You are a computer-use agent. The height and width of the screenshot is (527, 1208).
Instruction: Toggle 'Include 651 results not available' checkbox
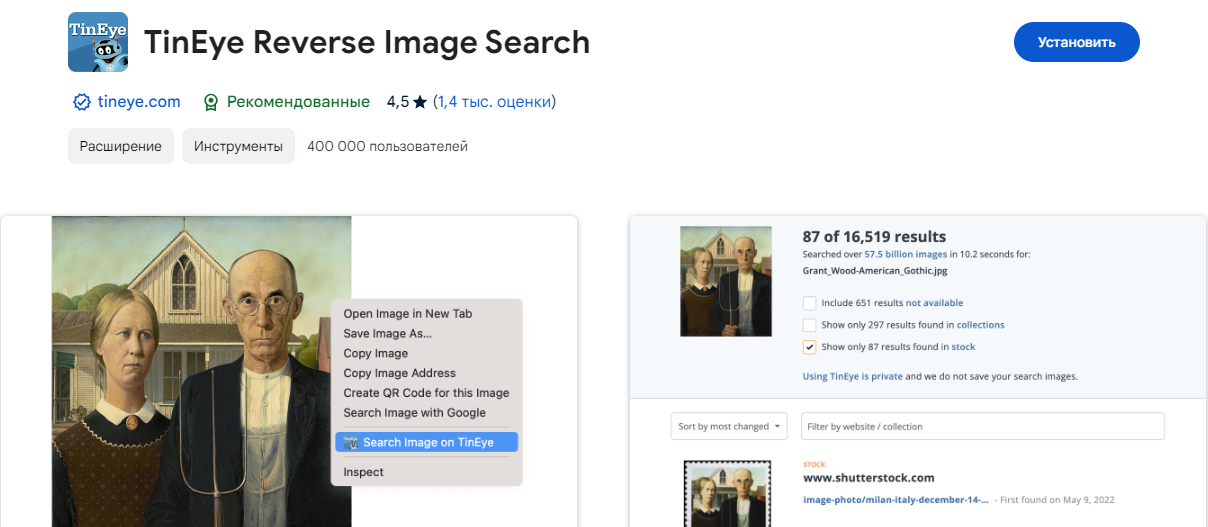point(809,303)
